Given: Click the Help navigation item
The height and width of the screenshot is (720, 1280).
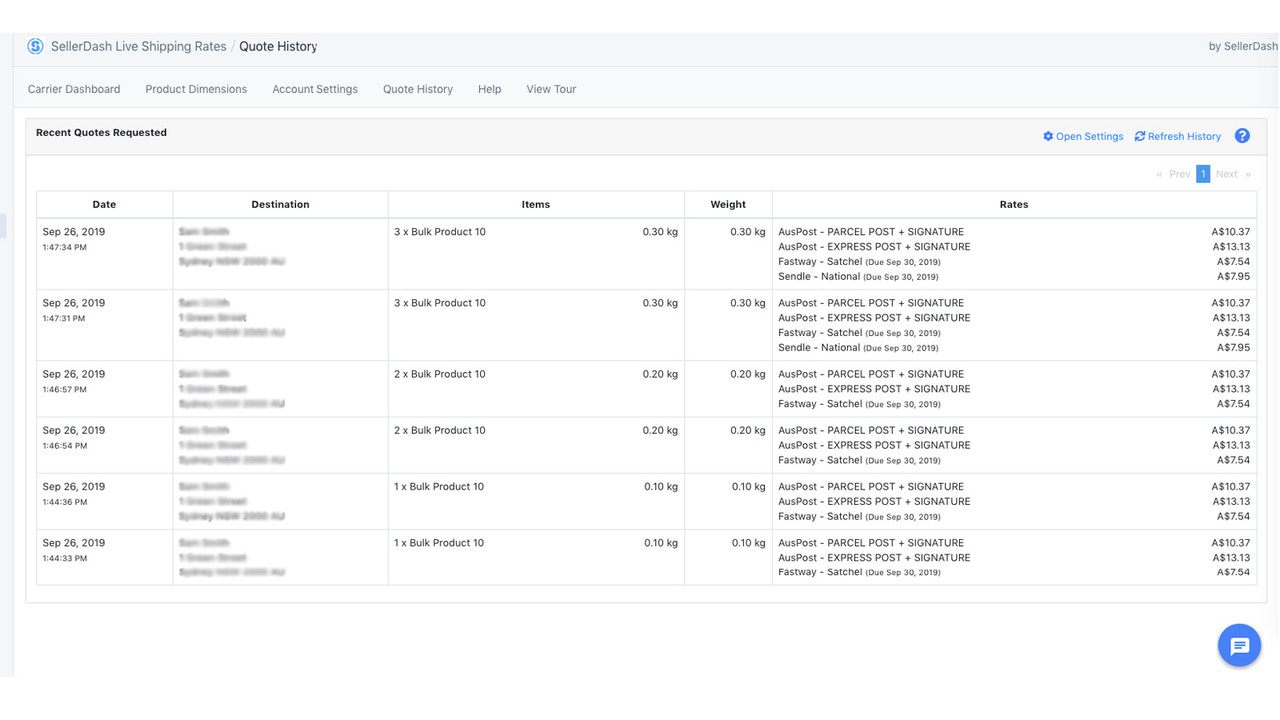Looking at the screenshot, I should coord(489,89).
